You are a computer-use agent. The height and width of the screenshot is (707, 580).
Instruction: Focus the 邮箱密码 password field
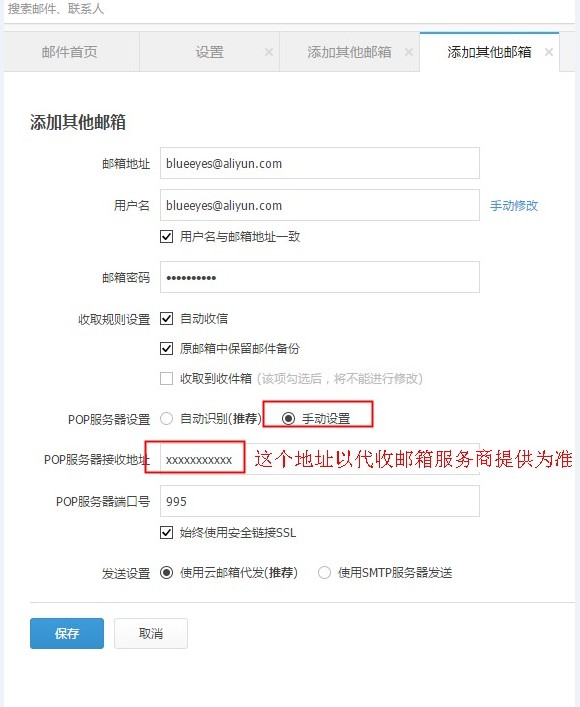click(320, 277)
